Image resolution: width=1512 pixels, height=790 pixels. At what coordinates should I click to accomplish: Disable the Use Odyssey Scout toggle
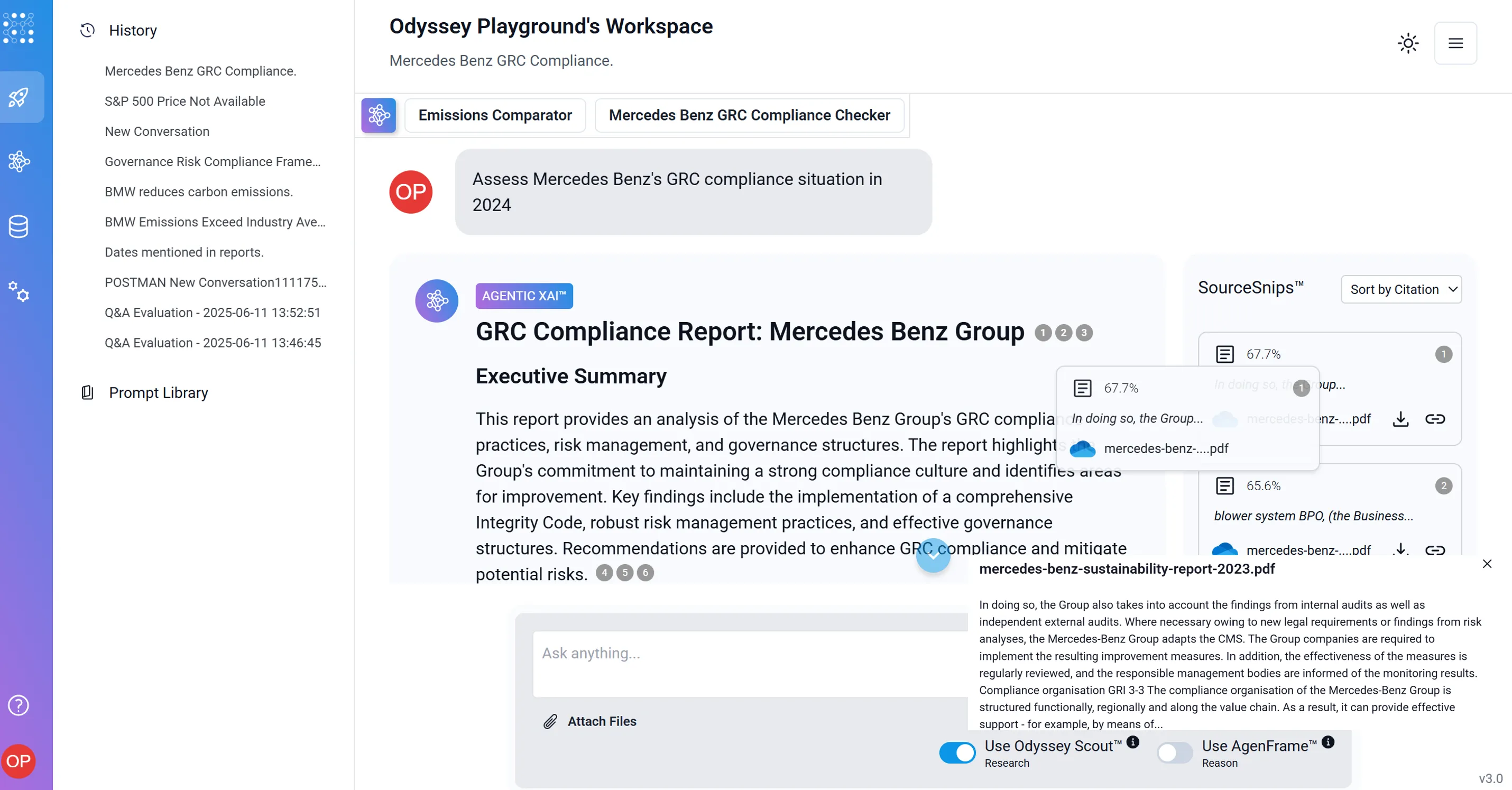[957, 752]
